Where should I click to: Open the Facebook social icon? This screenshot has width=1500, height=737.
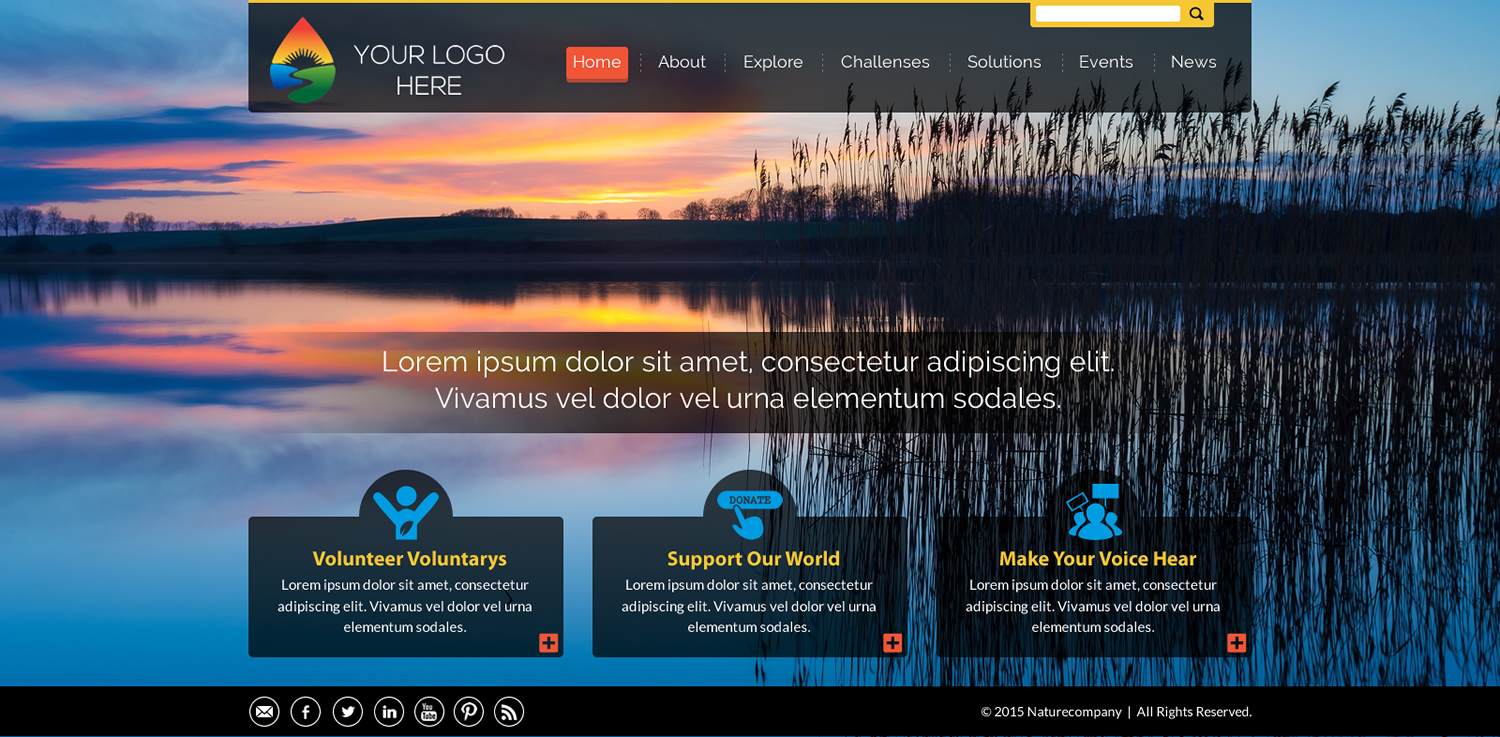point(305,711)
